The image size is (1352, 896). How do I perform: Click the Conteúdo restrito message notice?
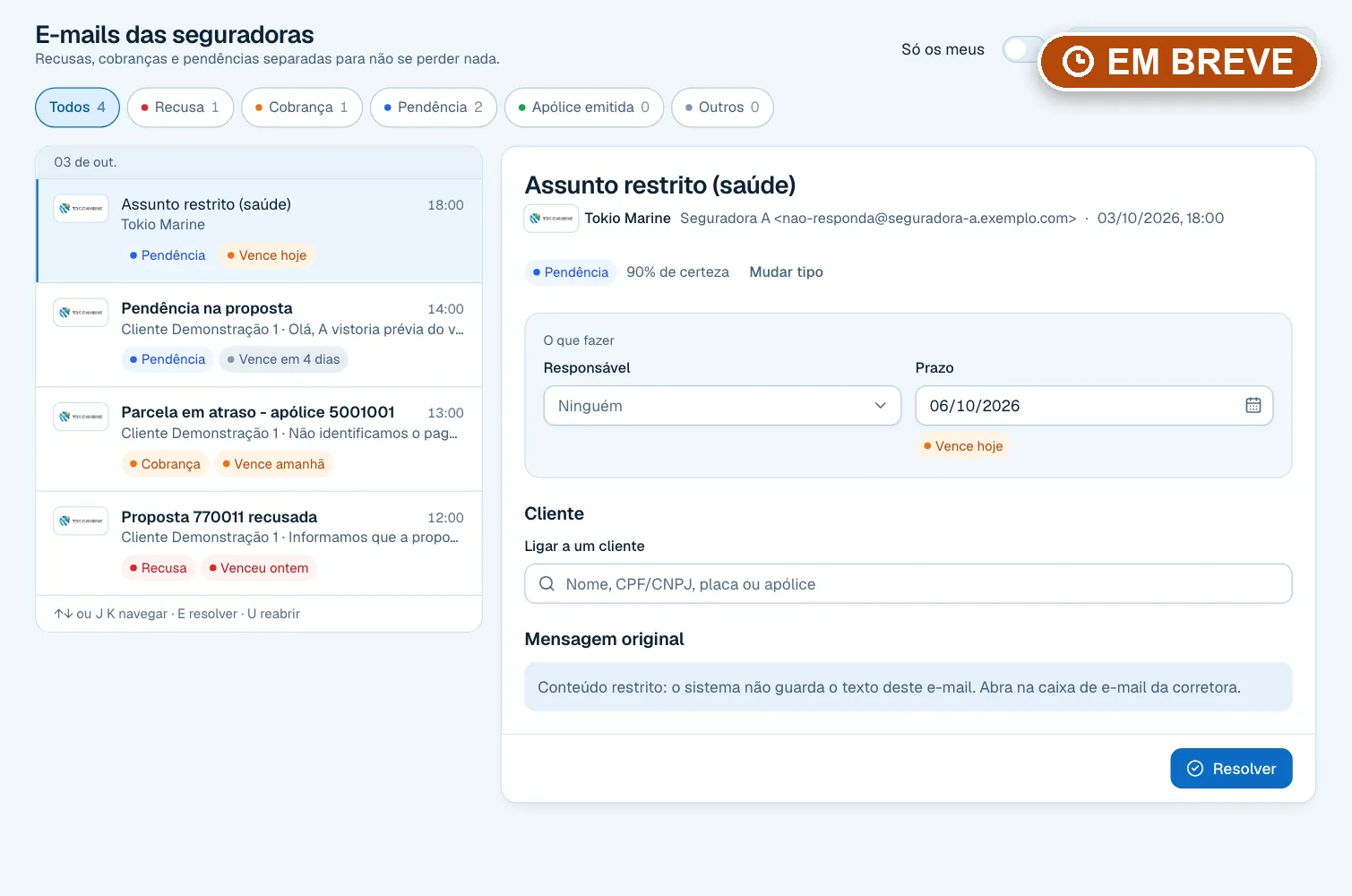[x=909, y=687]
